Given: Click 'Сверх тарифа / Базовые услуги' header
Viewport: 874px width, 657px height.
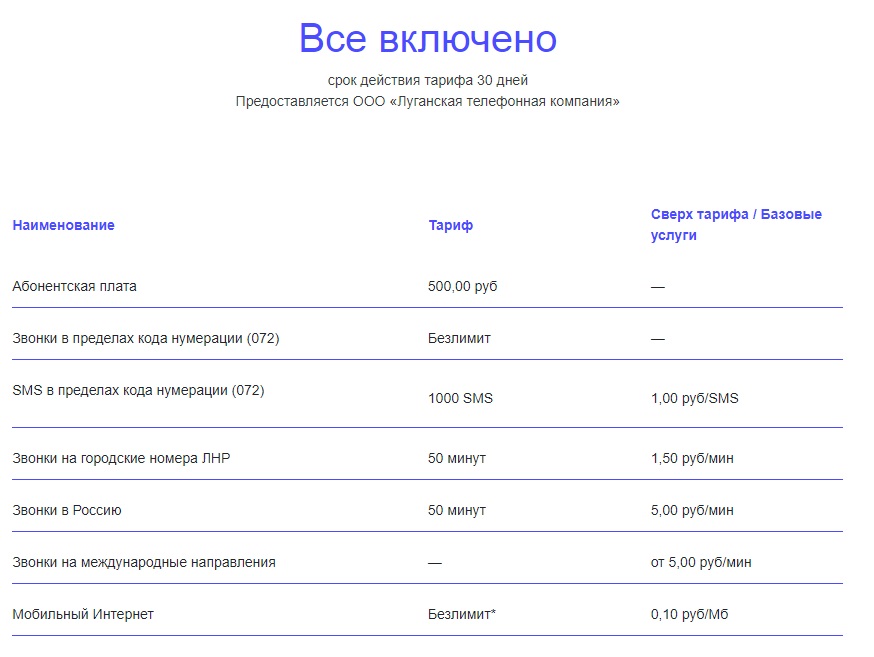Looking at the screenshot, I should 736,225.
